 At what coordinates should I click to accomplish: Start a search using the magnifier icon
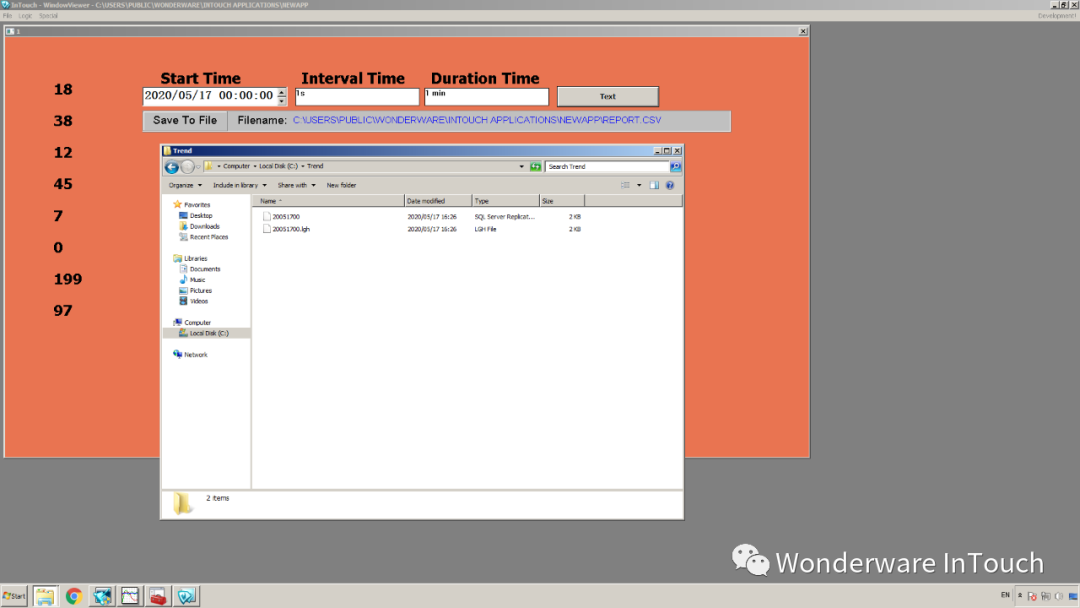tap(676, 165)
